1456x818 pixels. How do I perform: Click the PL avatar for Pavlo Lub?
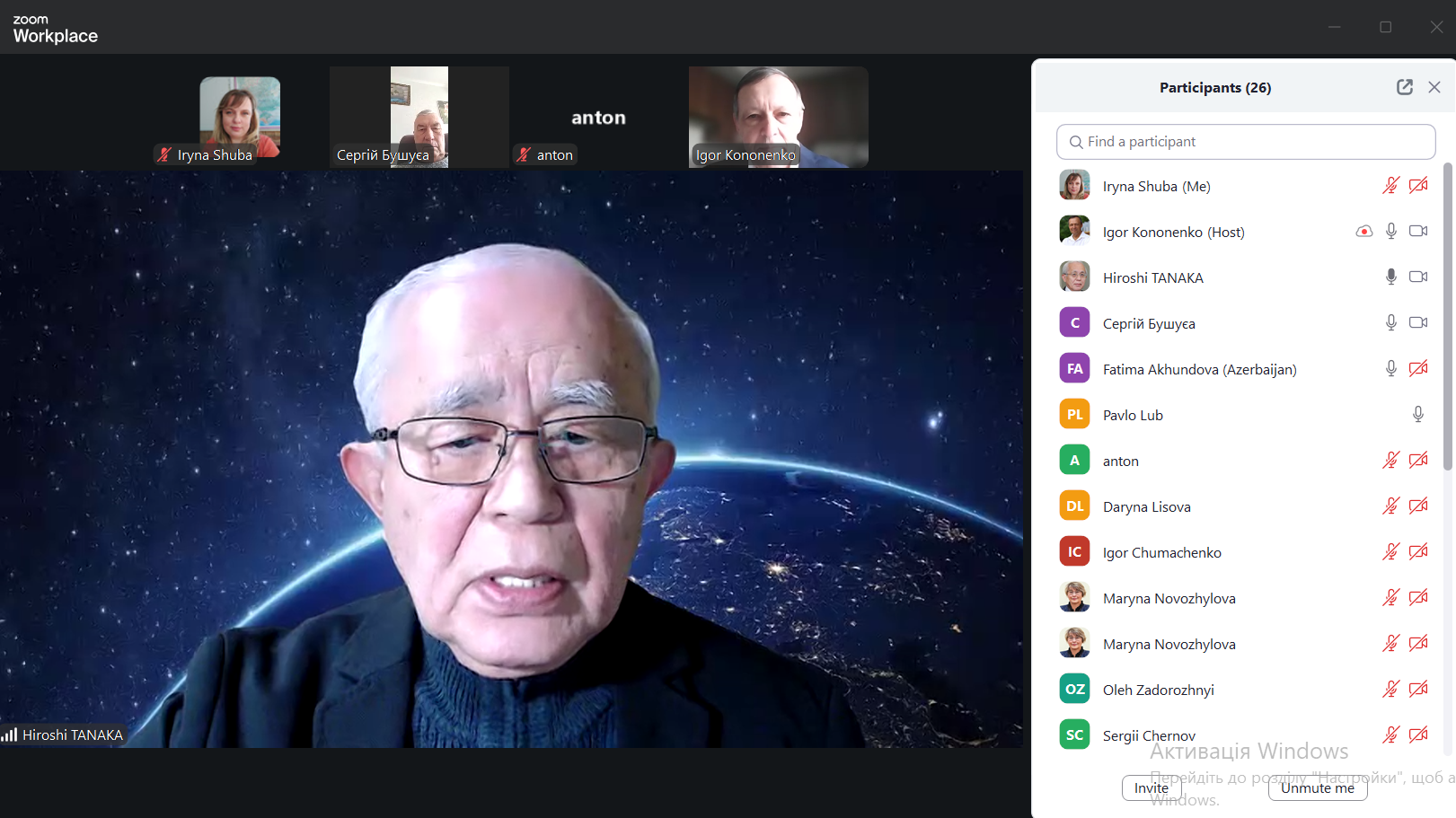(1074, 414)
